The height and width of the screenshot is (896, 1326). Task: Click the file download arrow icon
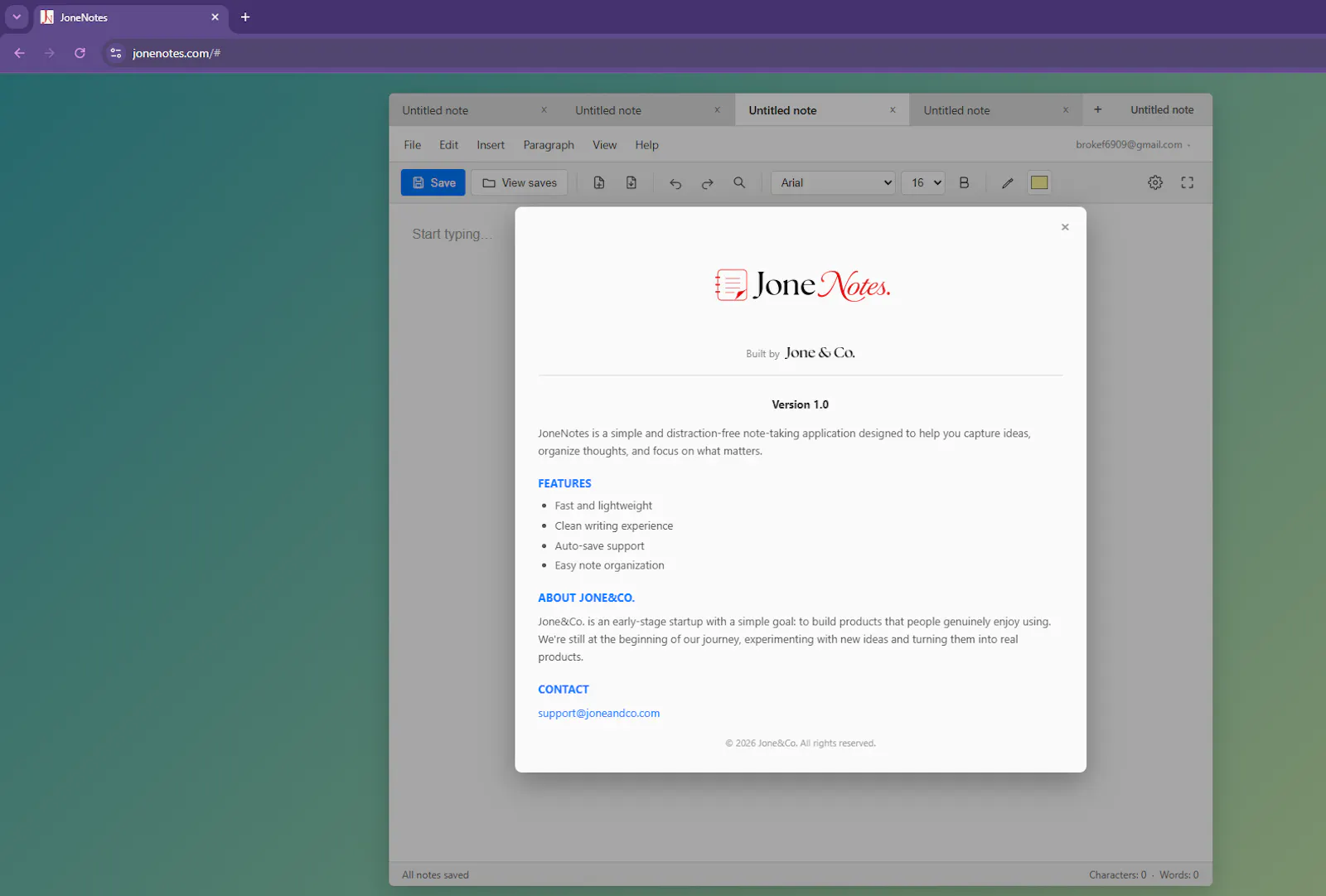point(632,182)
